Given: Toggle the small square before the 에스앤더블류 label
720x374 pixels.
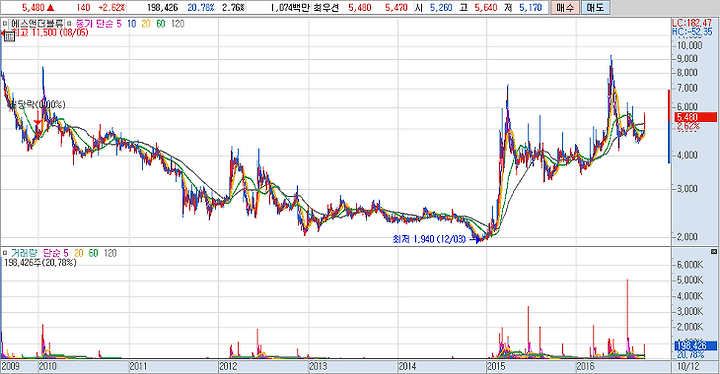Looking at the screenshot, I should (5, 23).
